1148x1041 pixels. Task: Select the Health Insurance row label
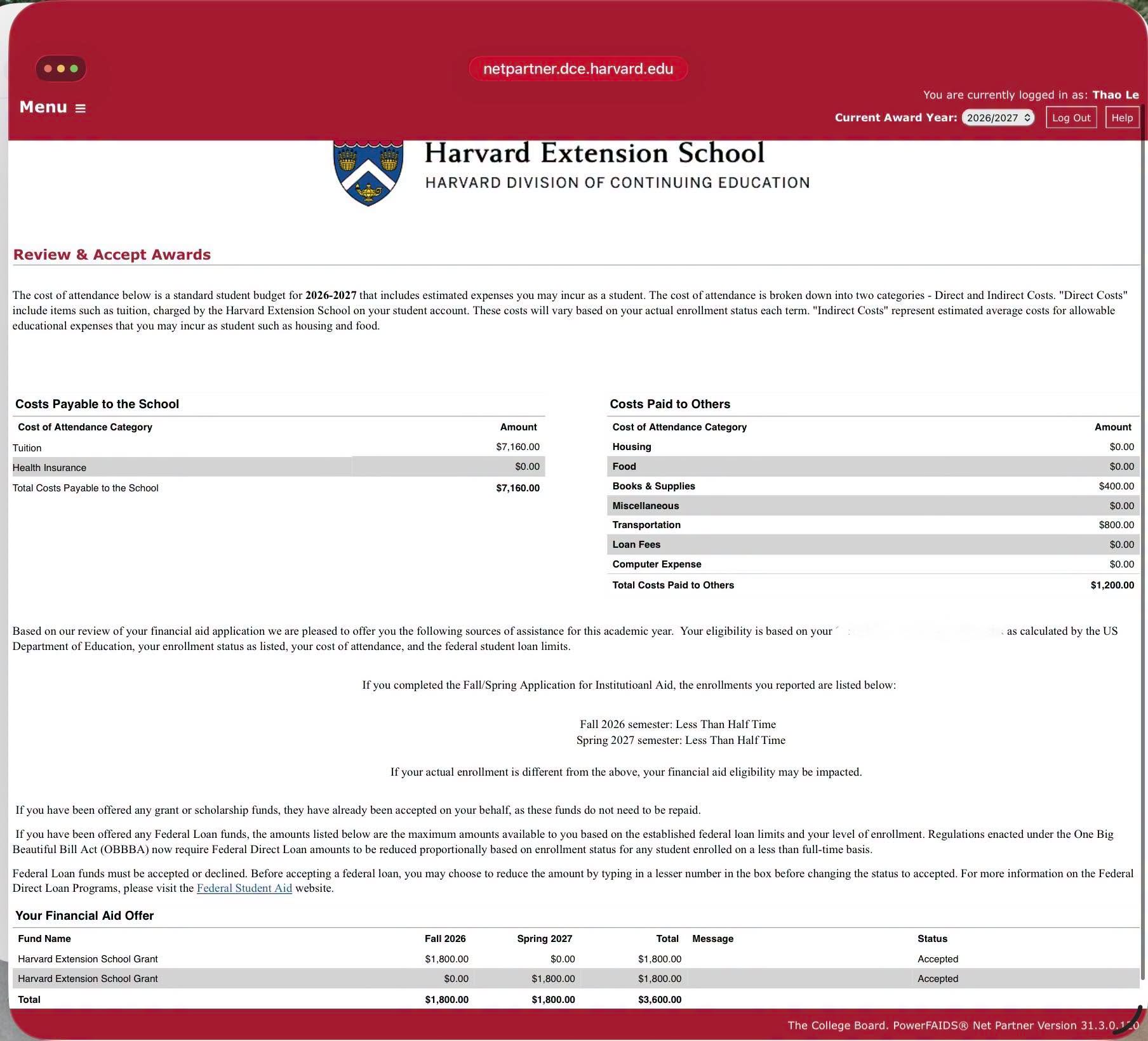(x=50, y=468)
